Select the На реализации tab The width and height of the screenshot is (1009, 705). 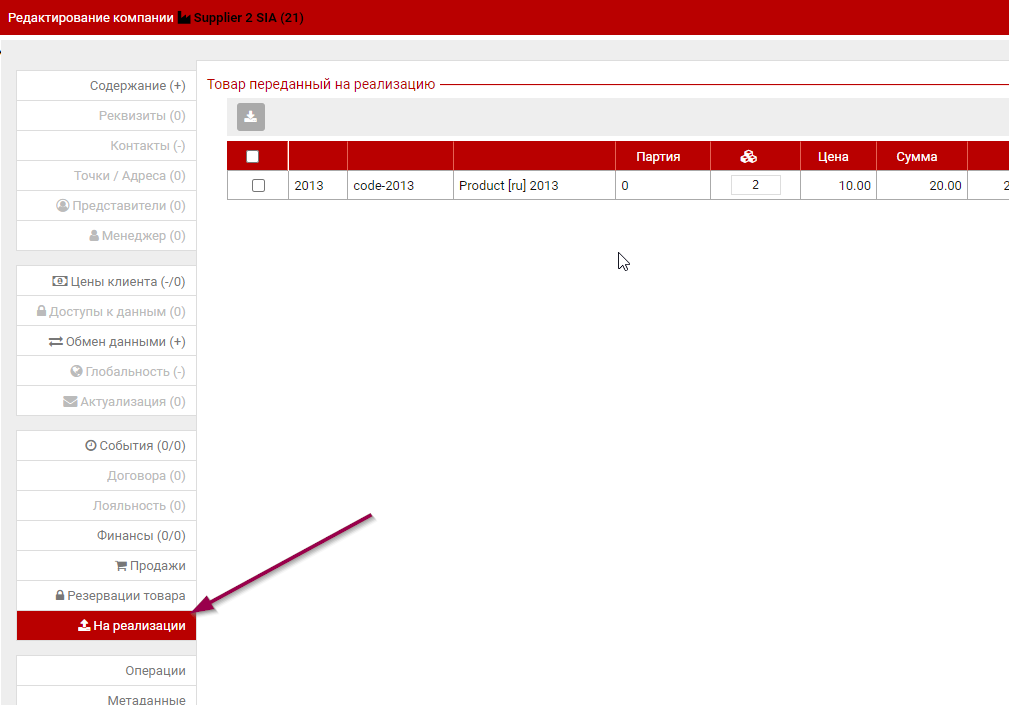tap(131, 626)
